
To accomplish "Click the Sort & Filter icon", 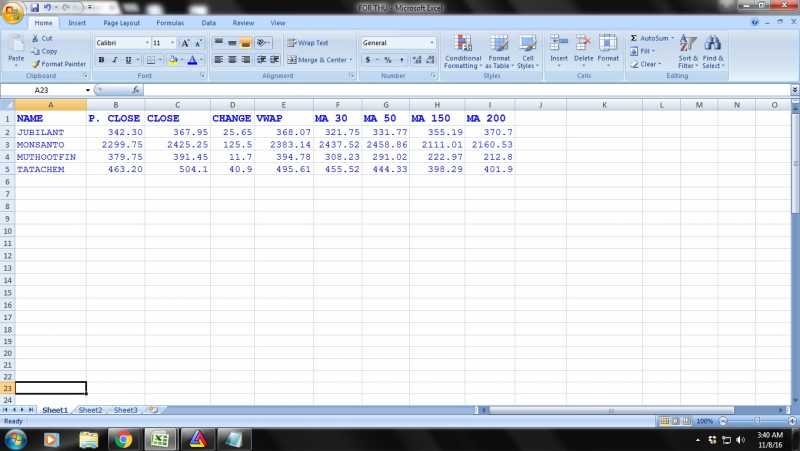I will pos(688,52).
